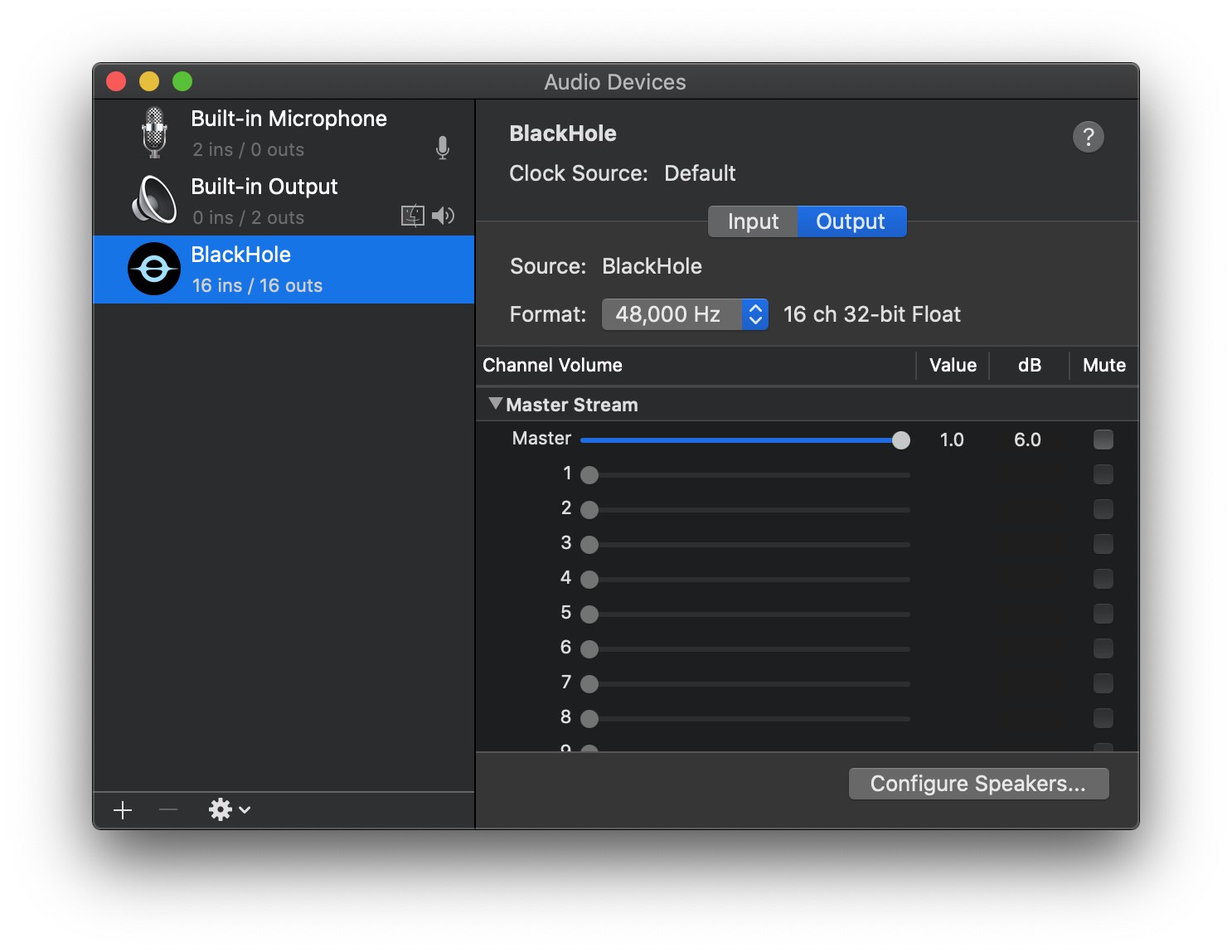This screenshot has height=952, width=1232.
Task: Toggle the Master mute checkbox
Action: click(1103, 440)
